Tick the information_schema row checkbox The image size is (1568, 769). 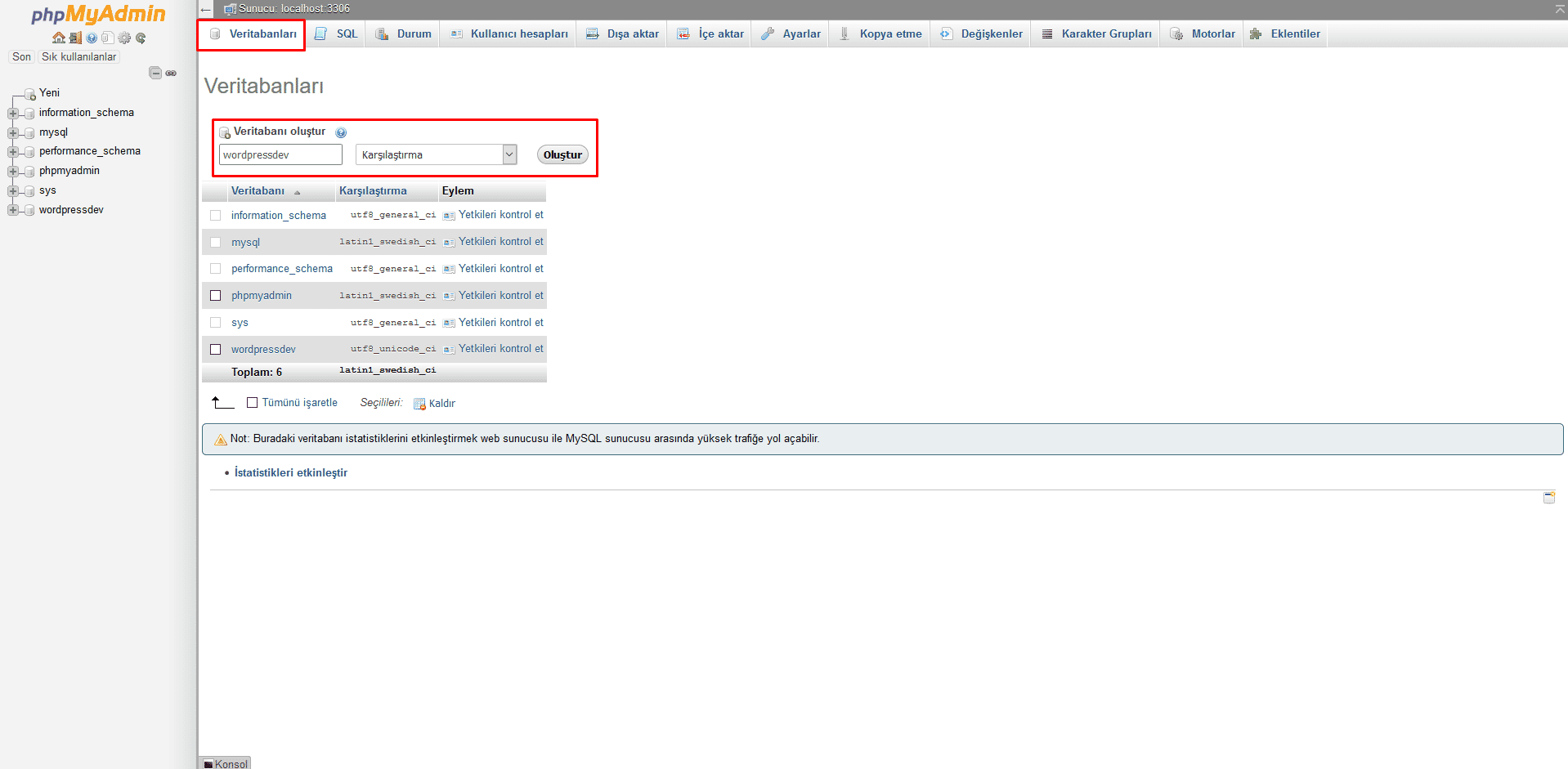(x=216, y=216)
